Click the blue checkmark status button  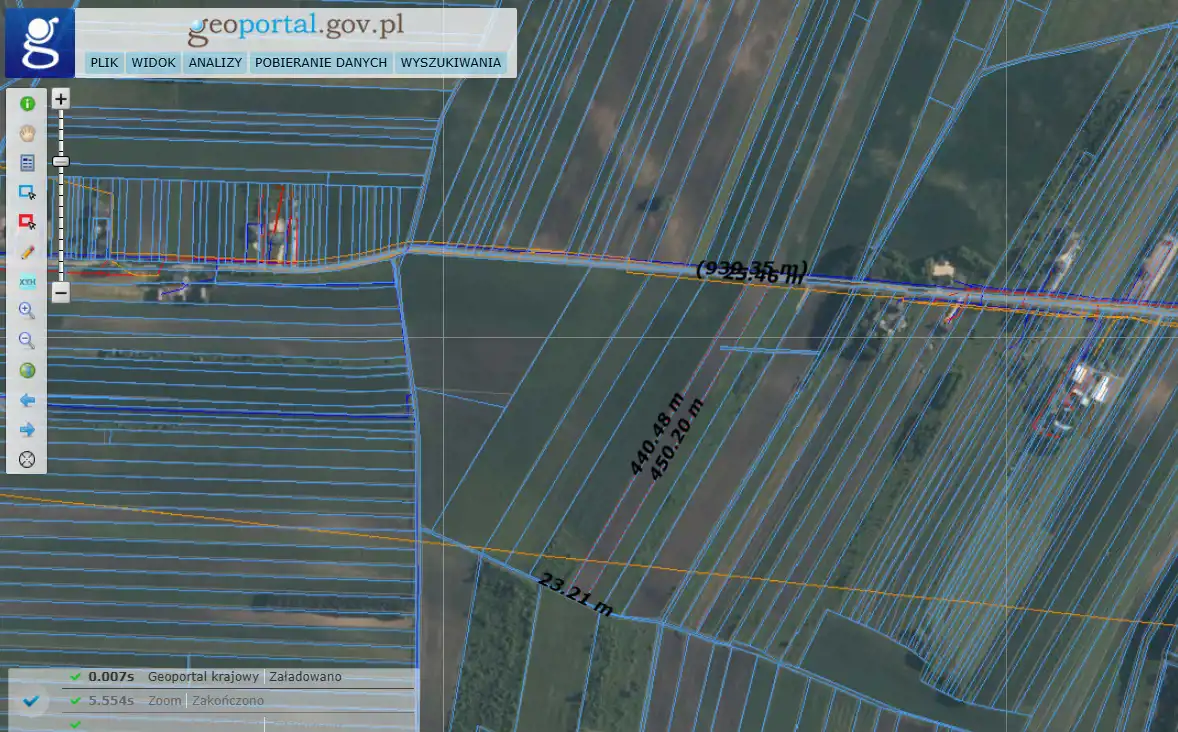pos(32,701)
